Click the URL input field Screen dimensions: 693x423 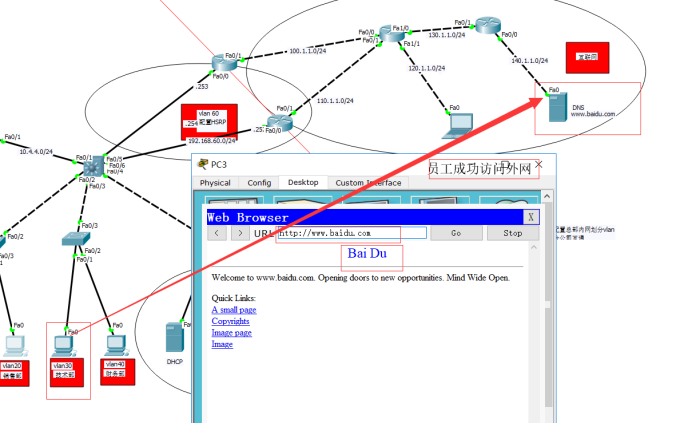coord(352,233)
